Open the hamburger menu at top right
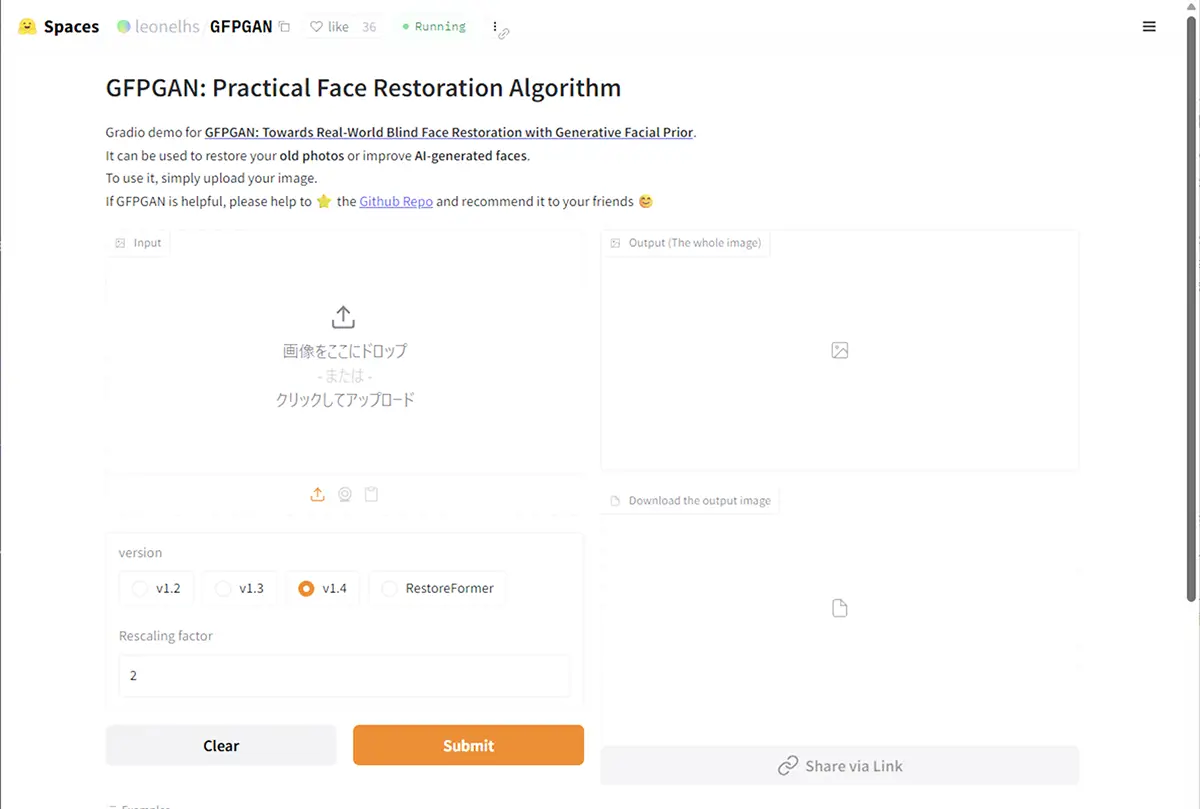Screen dimensions: 1200x809 (1149, 26)
